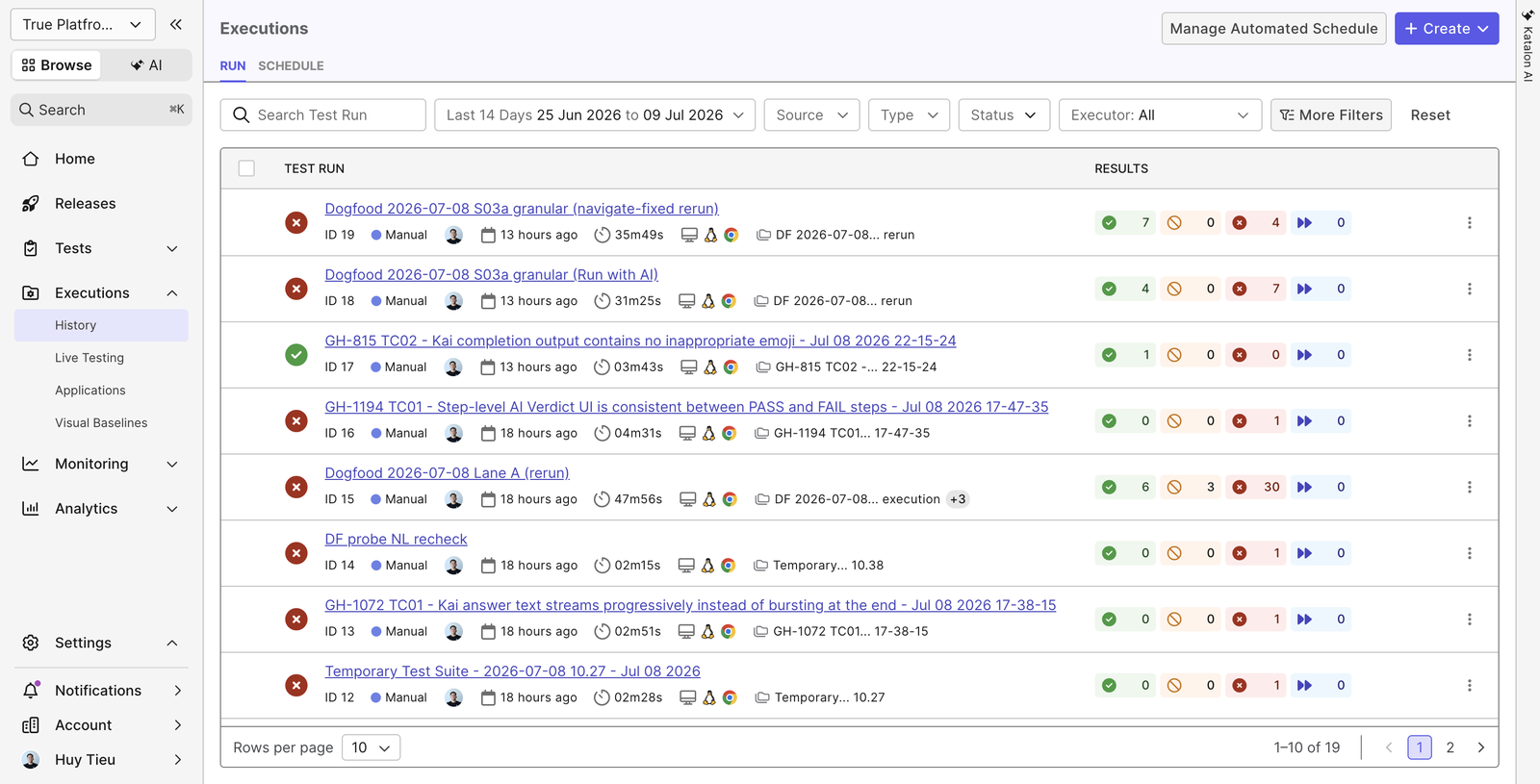Screen dimensions: 1540x784
Task: Open row actions menu for ID 12
Action: [x=1470, y=686]
